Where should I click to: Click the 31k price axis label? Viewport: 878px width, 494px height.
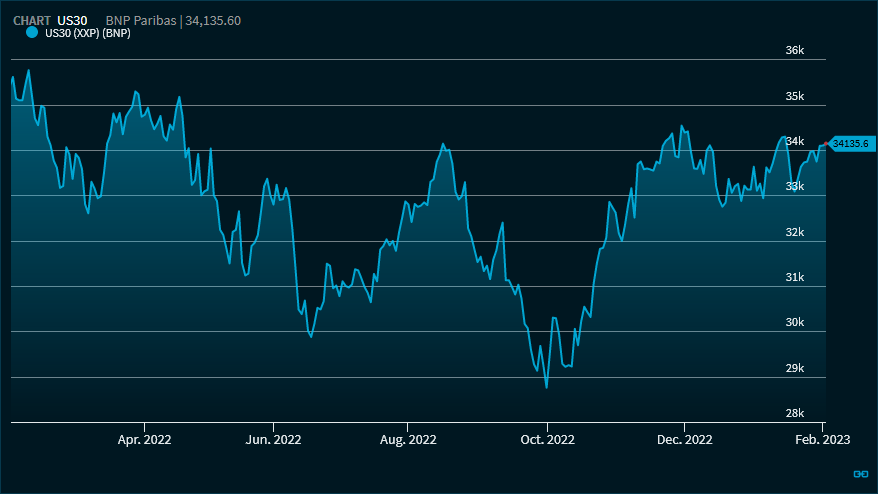click(x=795, y=277)
